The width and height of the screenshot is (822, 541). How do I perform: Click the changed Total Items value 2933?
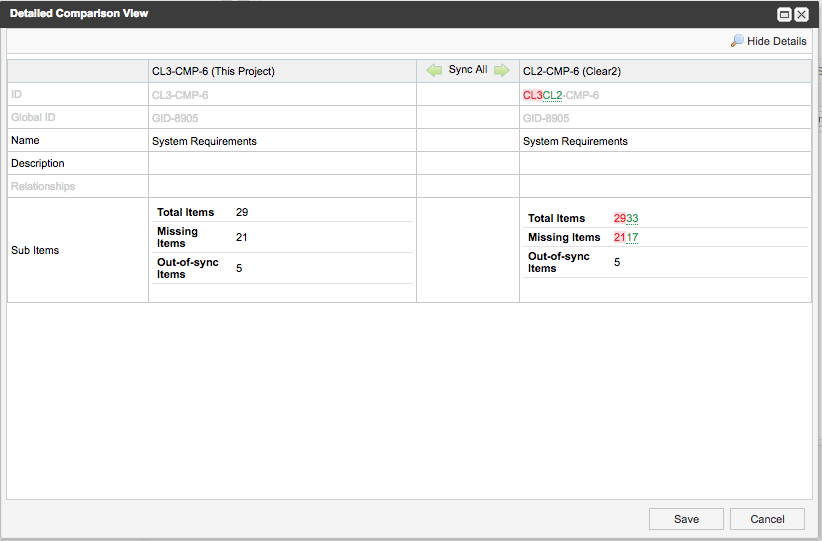[626, 218]
